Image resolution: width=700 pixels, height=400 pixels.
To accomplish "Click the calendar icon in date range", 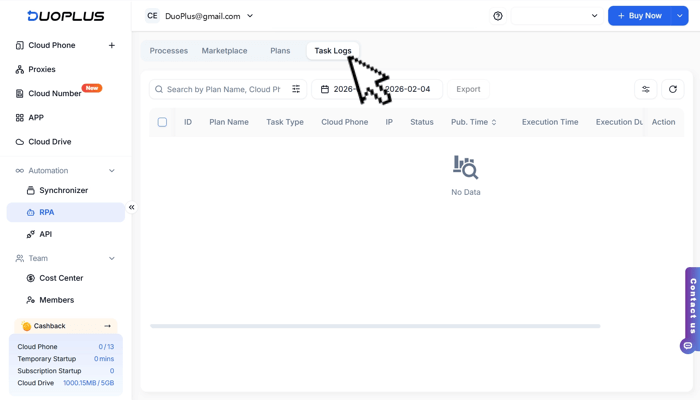I will pos(325,89).
